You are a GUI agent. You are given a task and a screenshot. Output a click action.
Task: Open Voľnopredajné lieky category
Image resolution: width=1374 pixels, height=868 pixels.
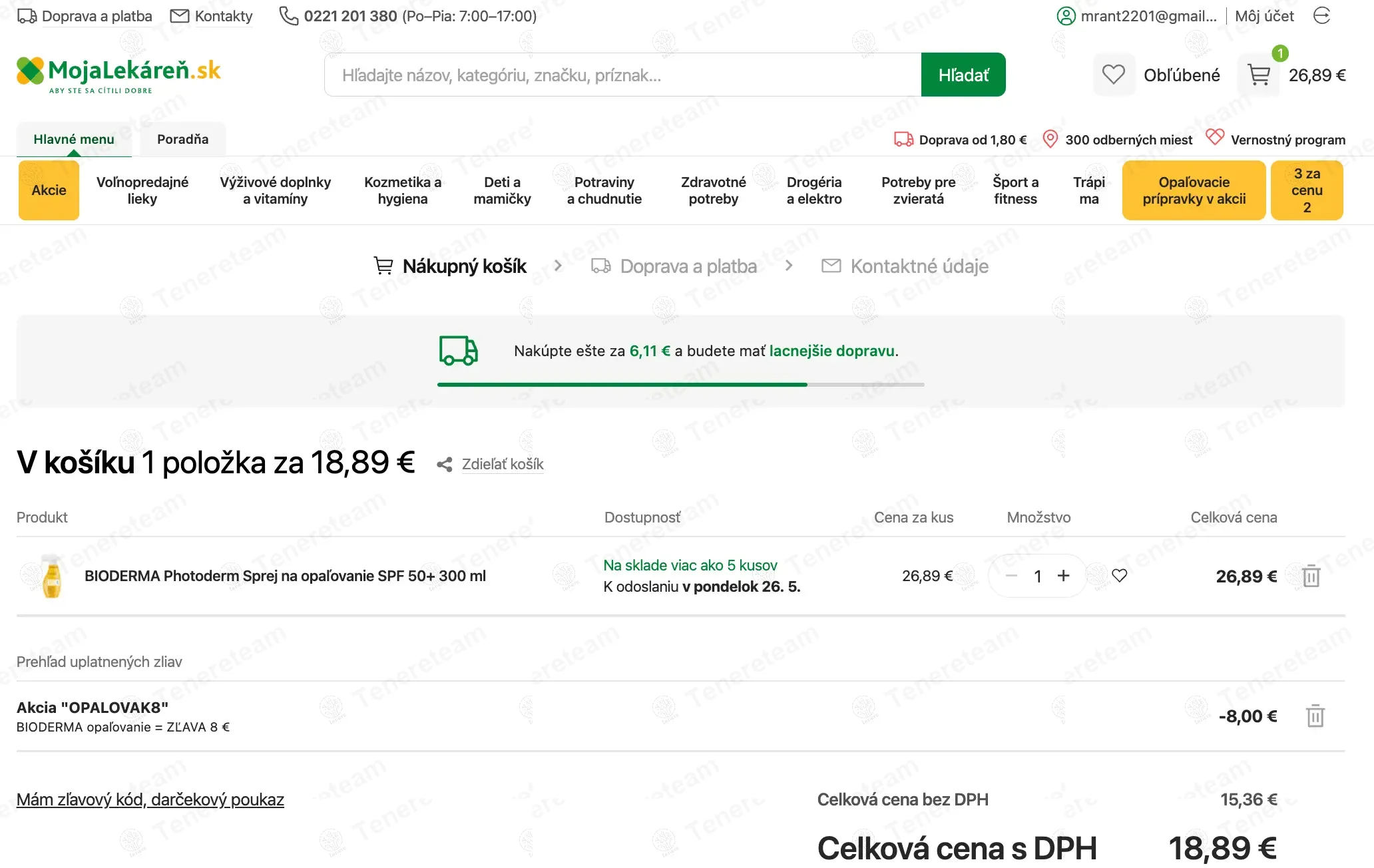[x=142, y=190]
